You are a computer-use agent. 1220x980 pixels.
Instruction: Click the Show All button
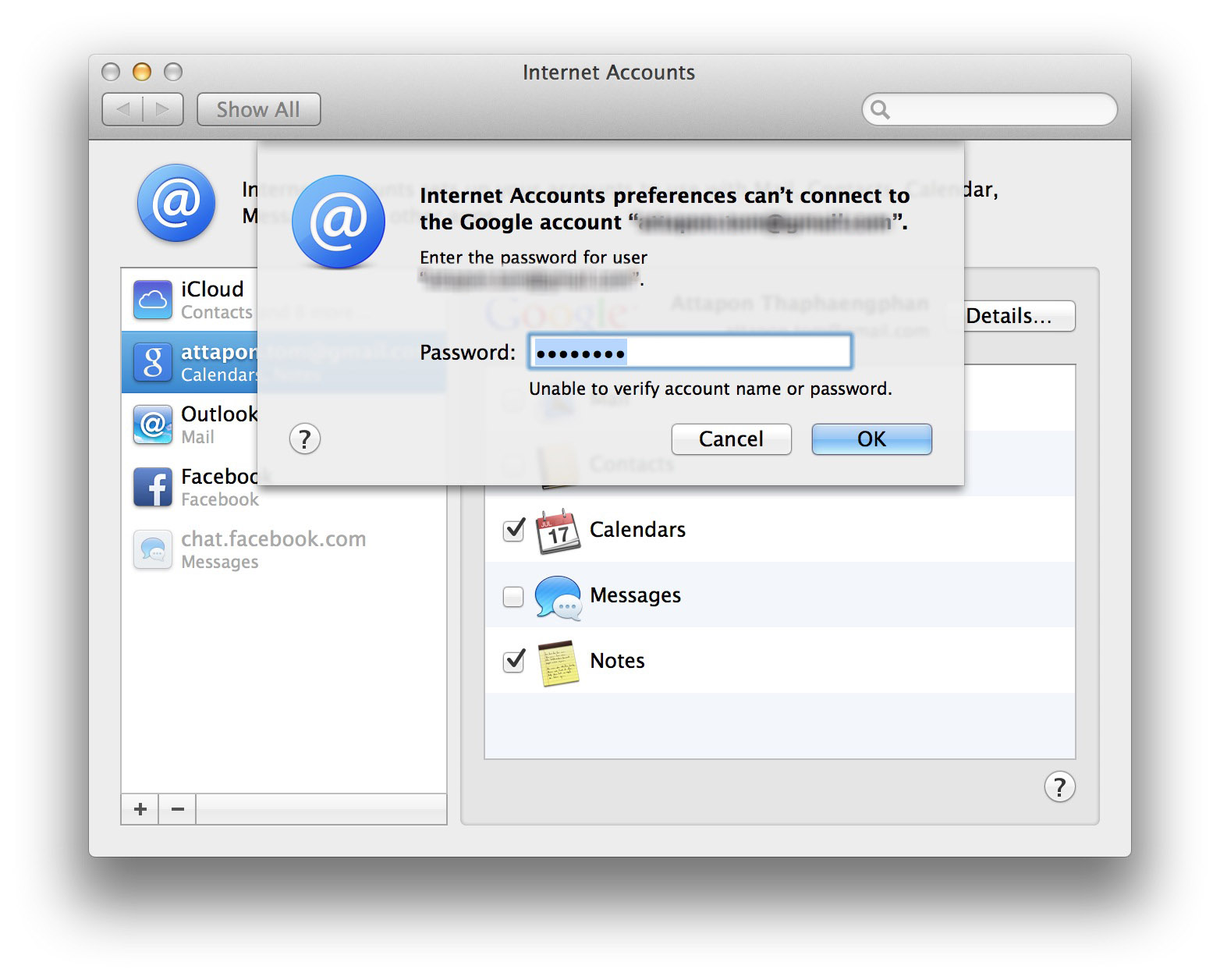coord(258,109)
